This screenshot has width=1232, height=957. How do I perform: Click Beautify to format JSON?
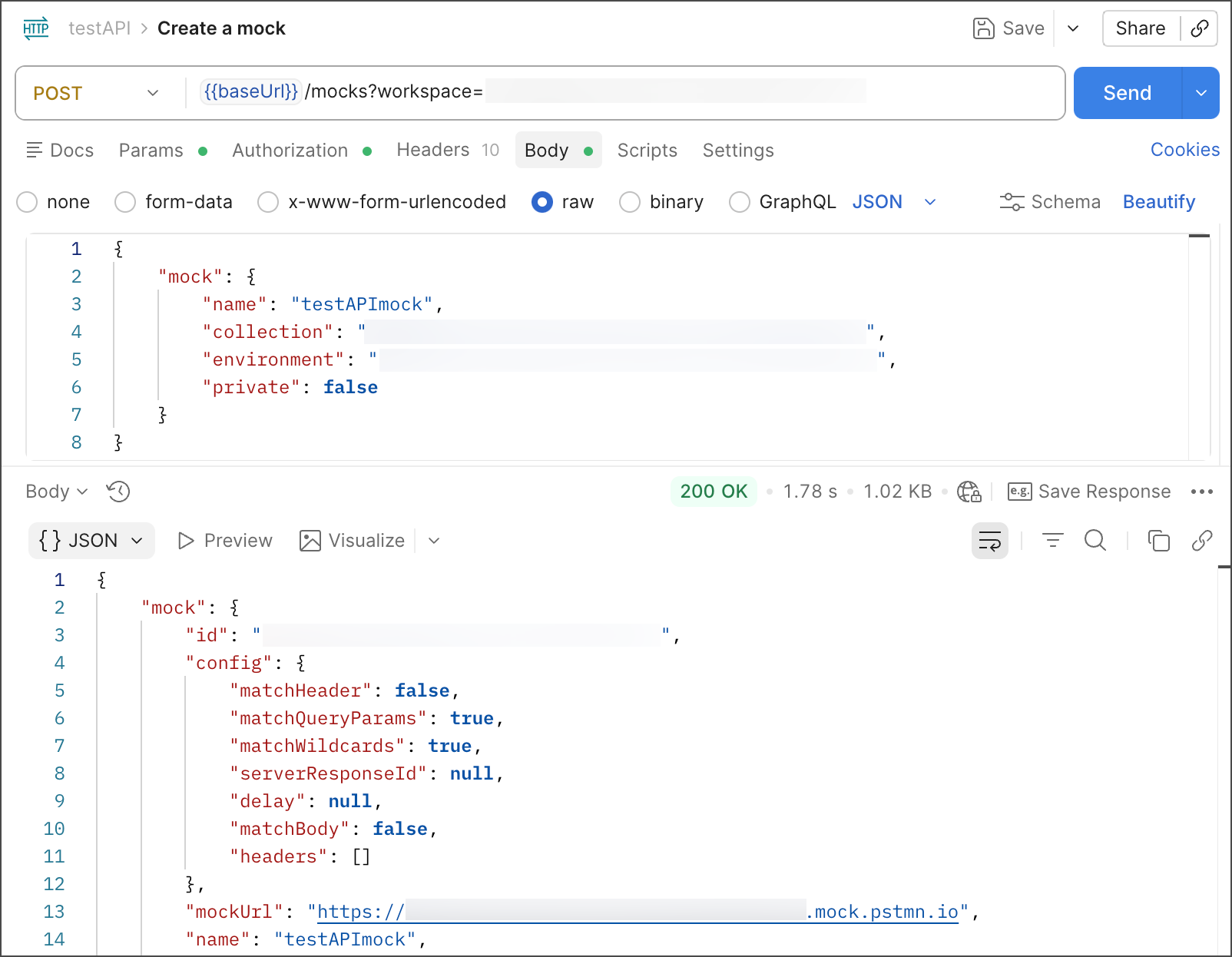1159,202
